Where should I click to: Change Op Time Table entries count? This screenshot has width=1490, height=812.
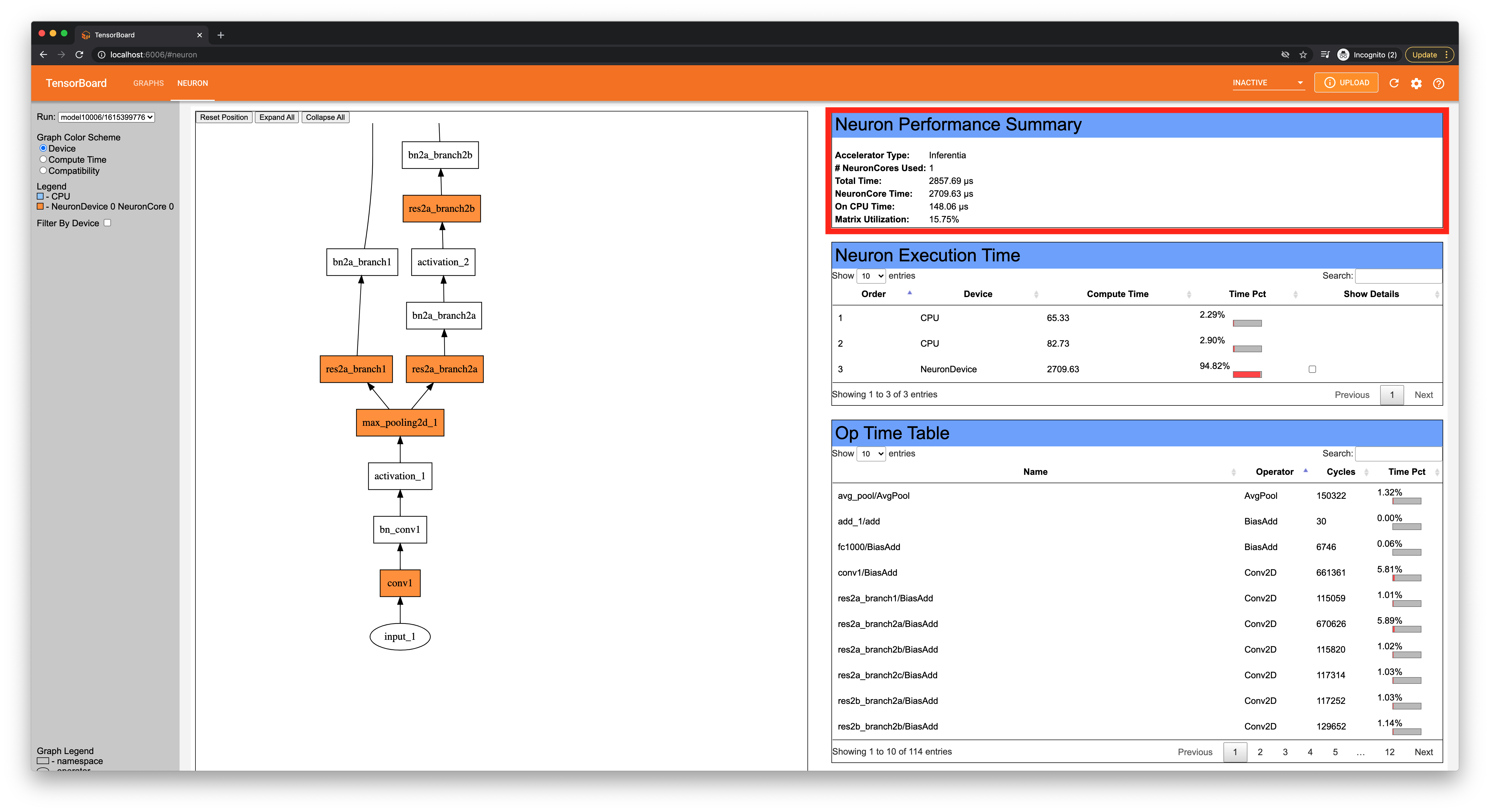pyautogui.click(x=871, y=454)
